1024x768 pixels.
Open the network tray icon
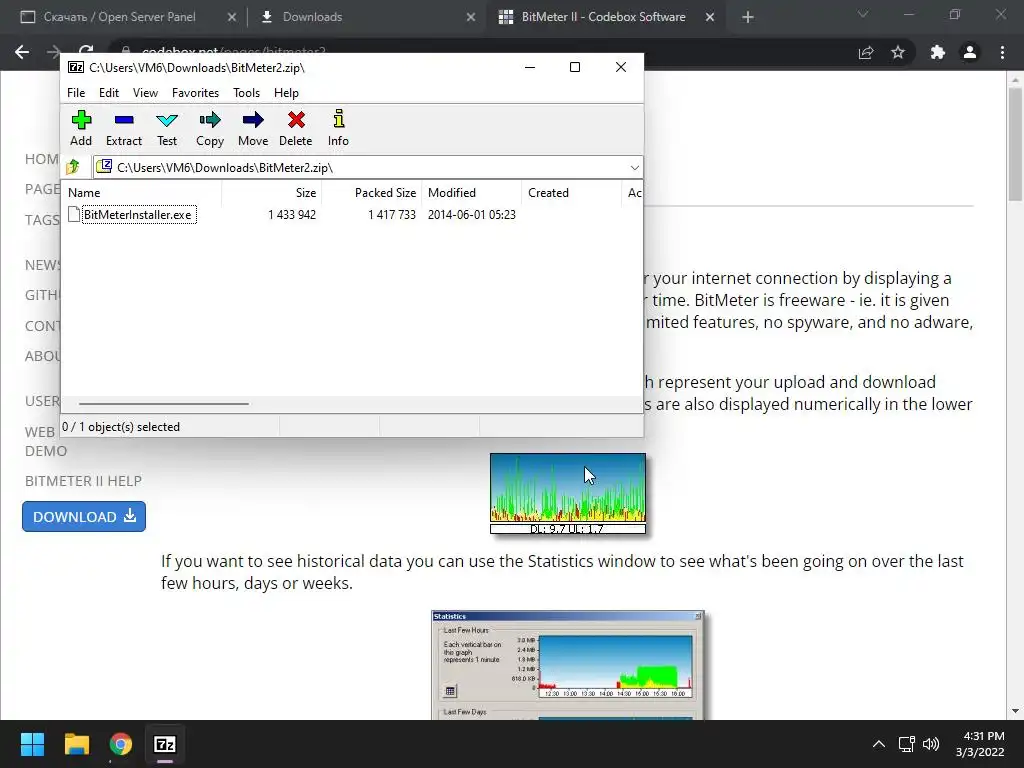[x=906, y=744]
